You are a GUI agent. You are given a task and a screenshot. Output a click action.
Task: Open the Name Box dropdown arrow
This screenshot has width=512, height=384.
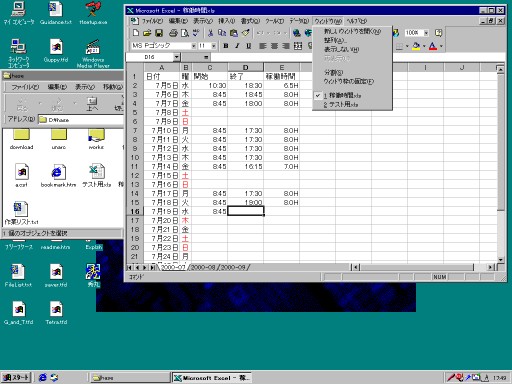point(177,57)
